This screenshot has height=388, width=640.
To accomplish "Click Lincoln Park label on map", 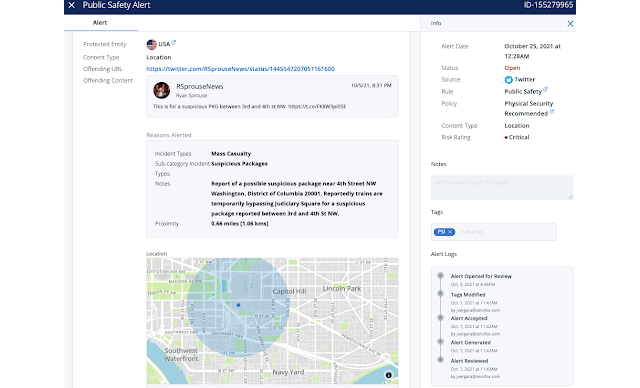I will (x=342, y=288).
